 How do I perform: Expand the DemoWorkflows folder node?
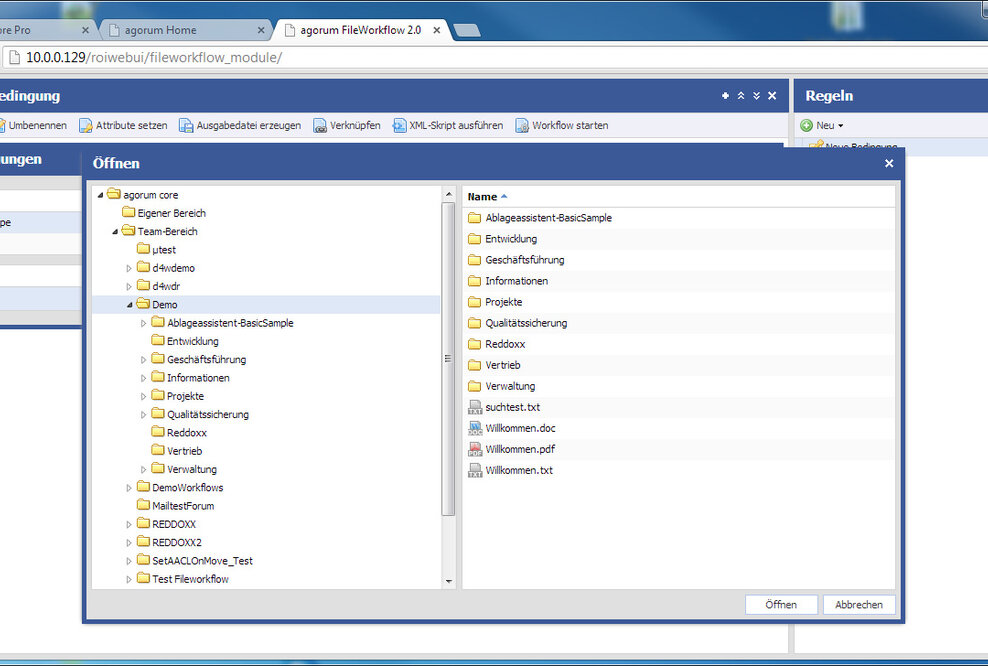click(x=129, y=488)
